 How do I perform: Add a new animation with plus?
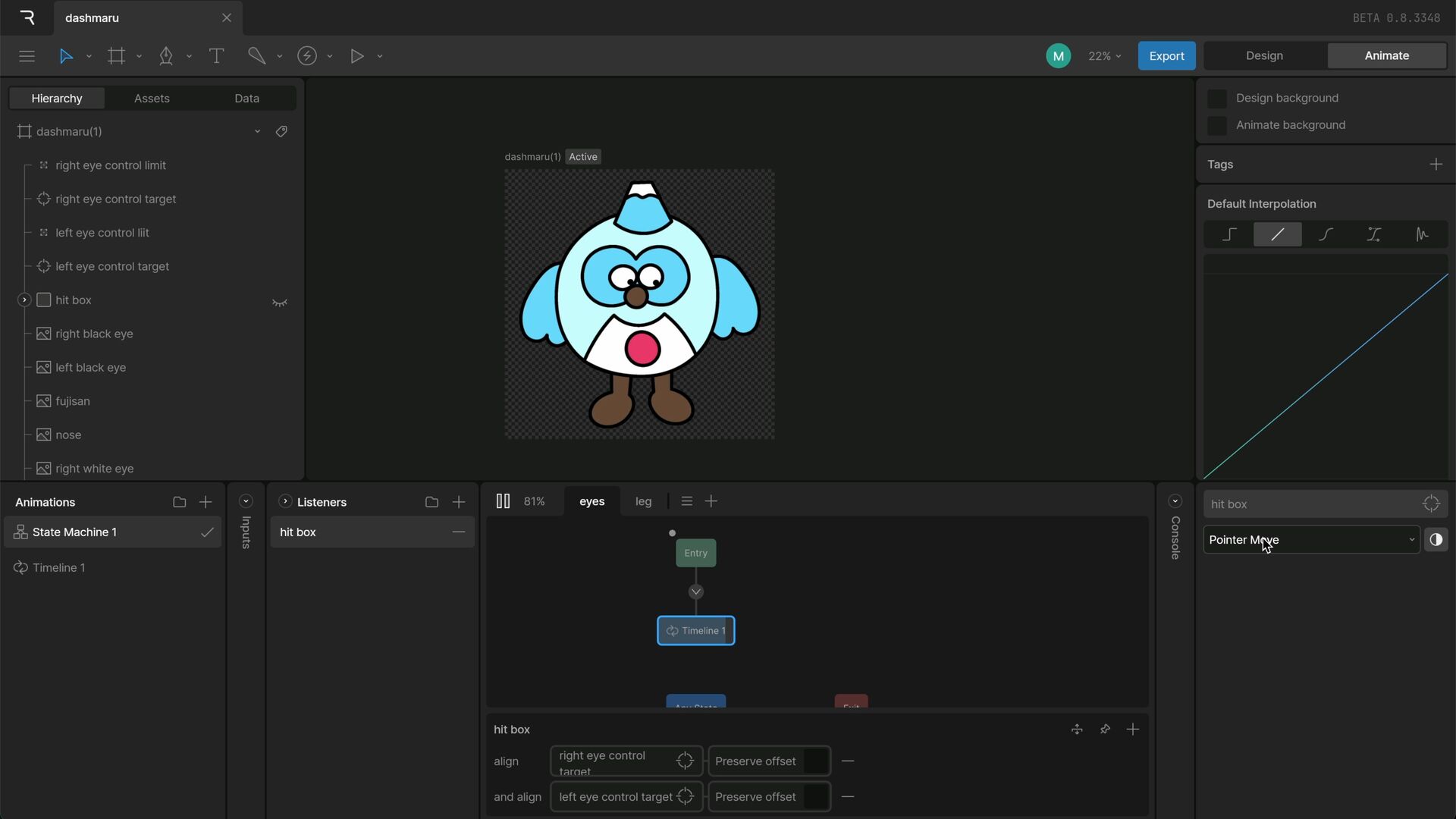206,502
